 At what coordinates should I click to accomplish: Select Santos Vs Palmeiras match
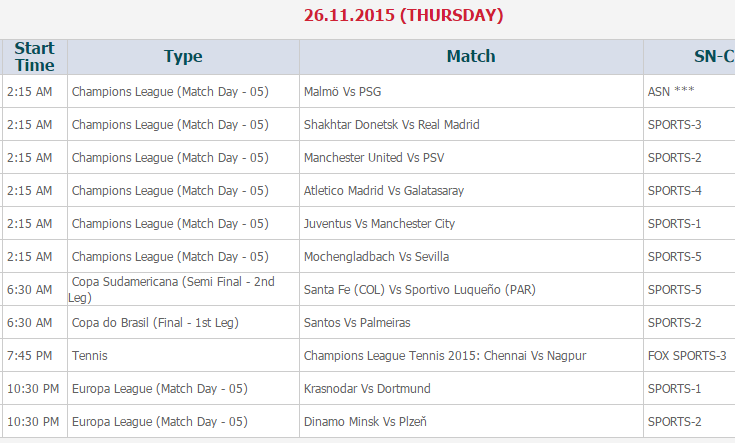(x=357, y=323)
